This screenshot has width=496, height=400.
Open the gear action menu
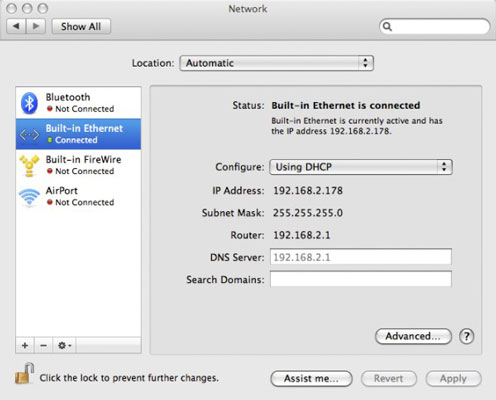click(65, 345)
